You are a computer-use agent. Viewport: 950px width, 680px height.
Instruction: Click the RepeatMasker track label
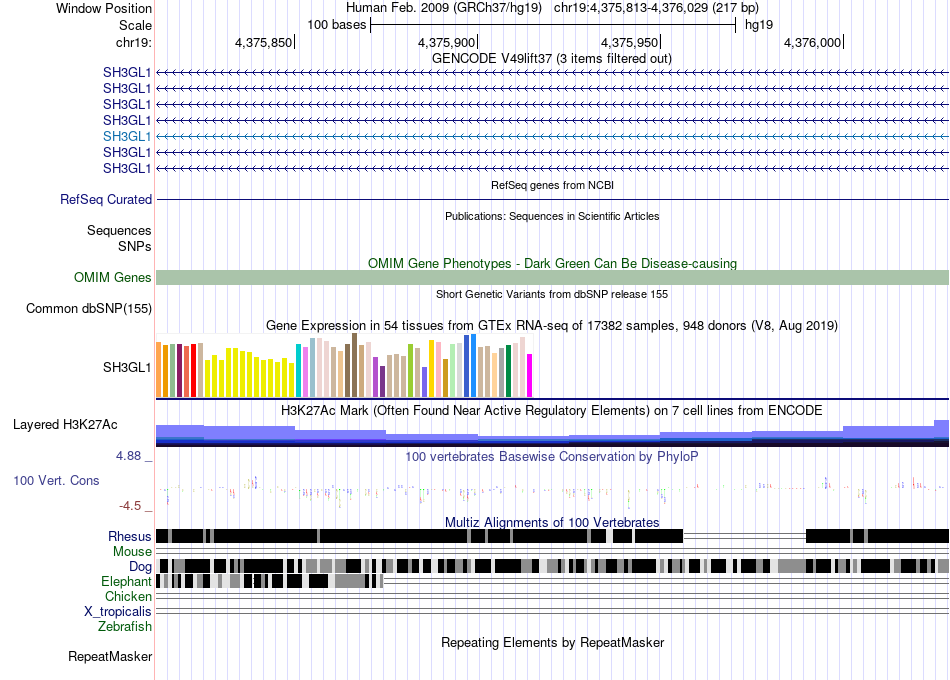point(110,657)
